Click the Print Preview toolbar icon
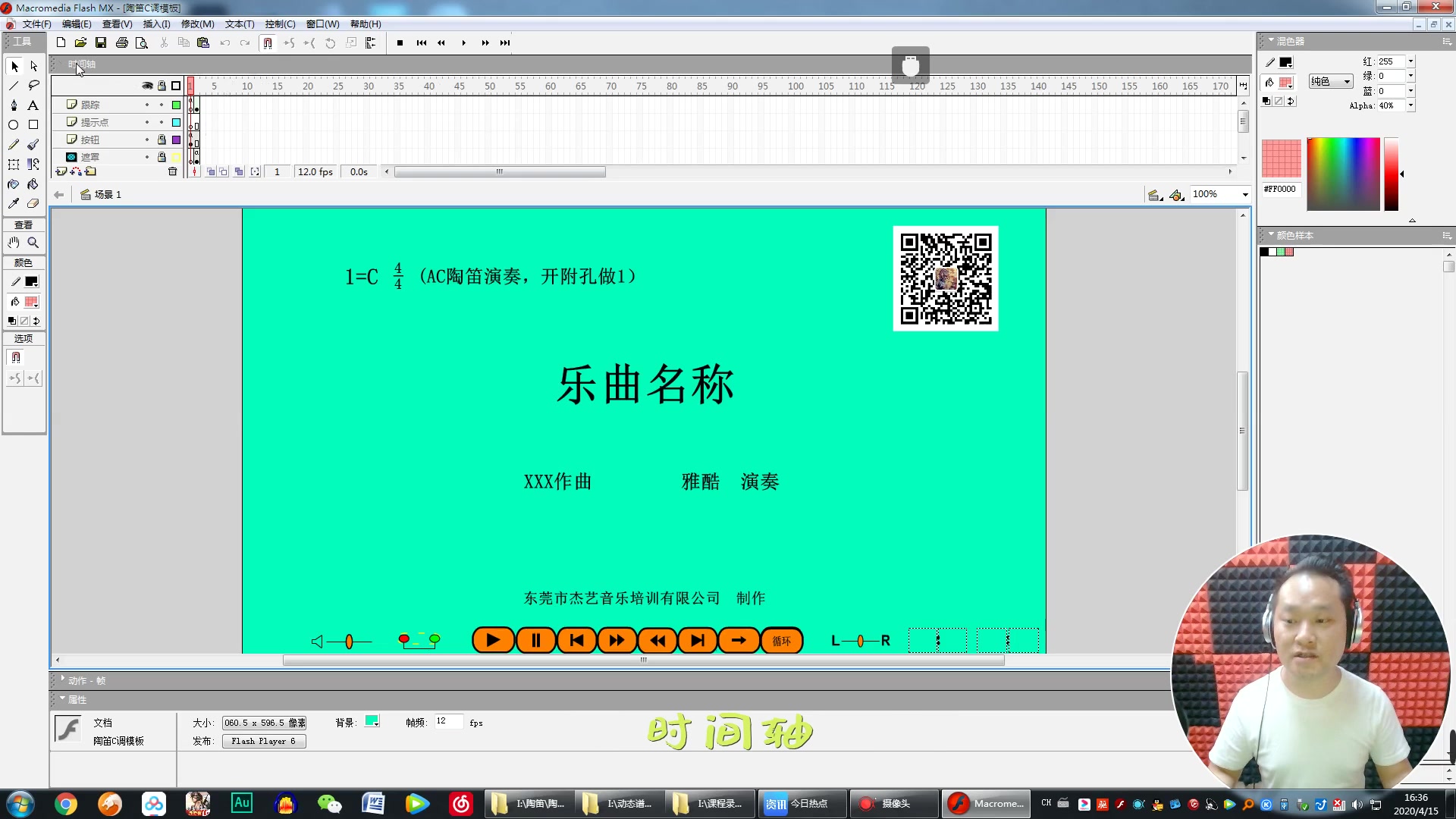This screenshot has height=819, width=1456. point(142,43)
